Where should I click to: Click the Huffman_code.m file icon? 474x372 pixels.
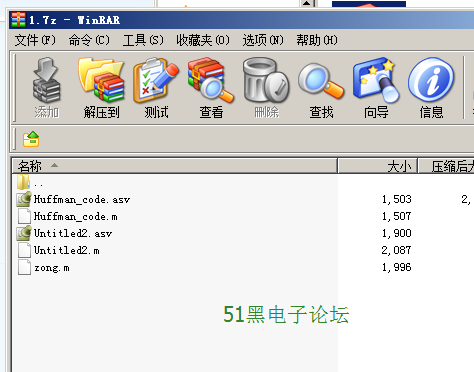coord(24,216)
